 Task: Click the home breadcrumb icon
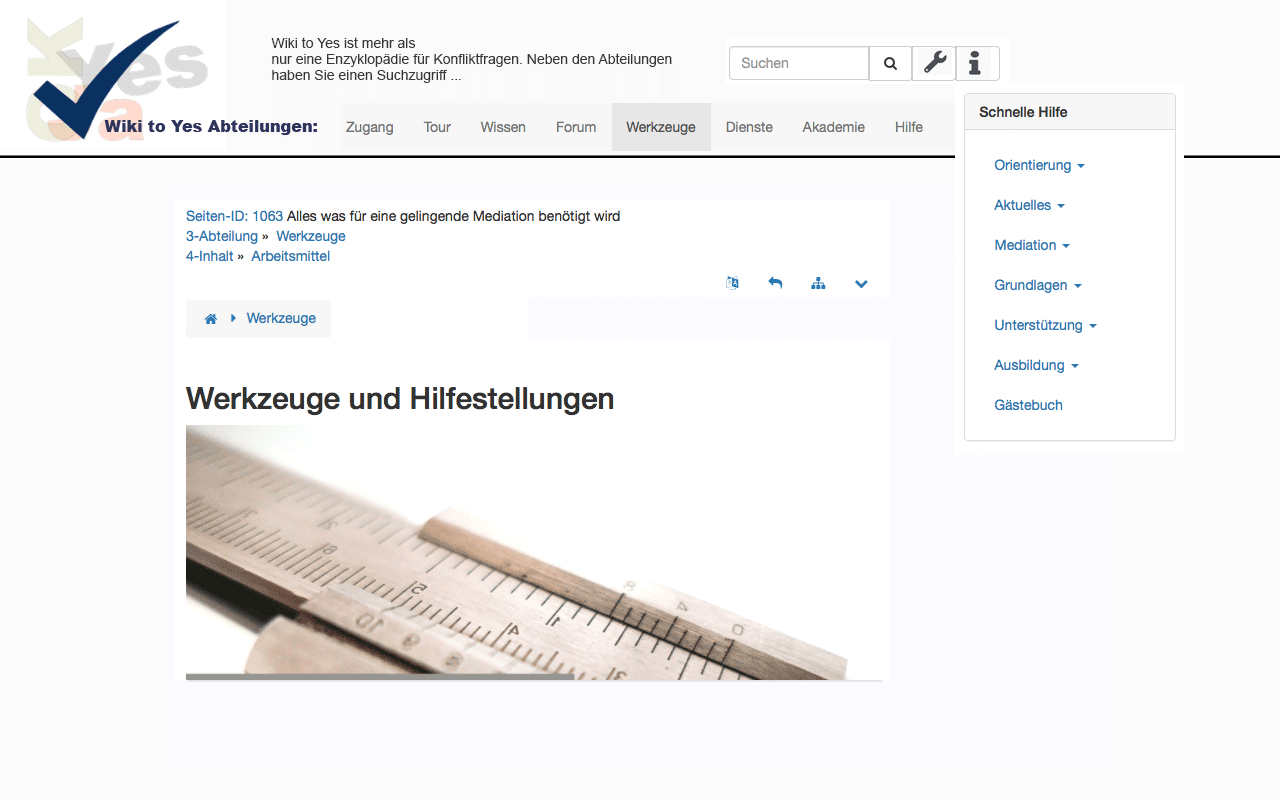211,319
